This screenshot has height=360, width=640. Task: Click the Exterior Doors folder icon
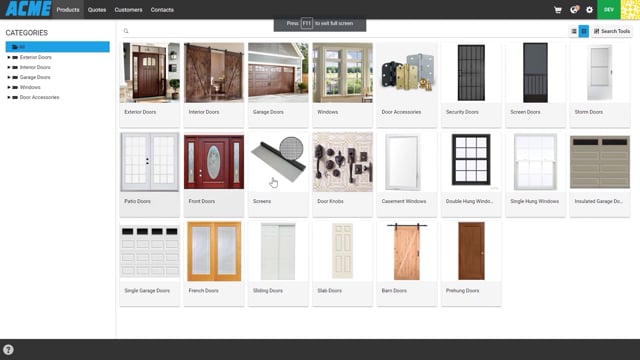click(x=15, y=58)
